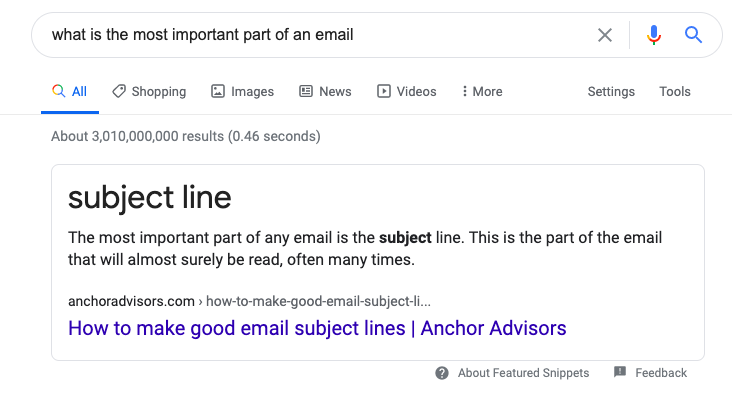
Task: Click the blue magnifier search button
Action: click(x=693, y=35)
